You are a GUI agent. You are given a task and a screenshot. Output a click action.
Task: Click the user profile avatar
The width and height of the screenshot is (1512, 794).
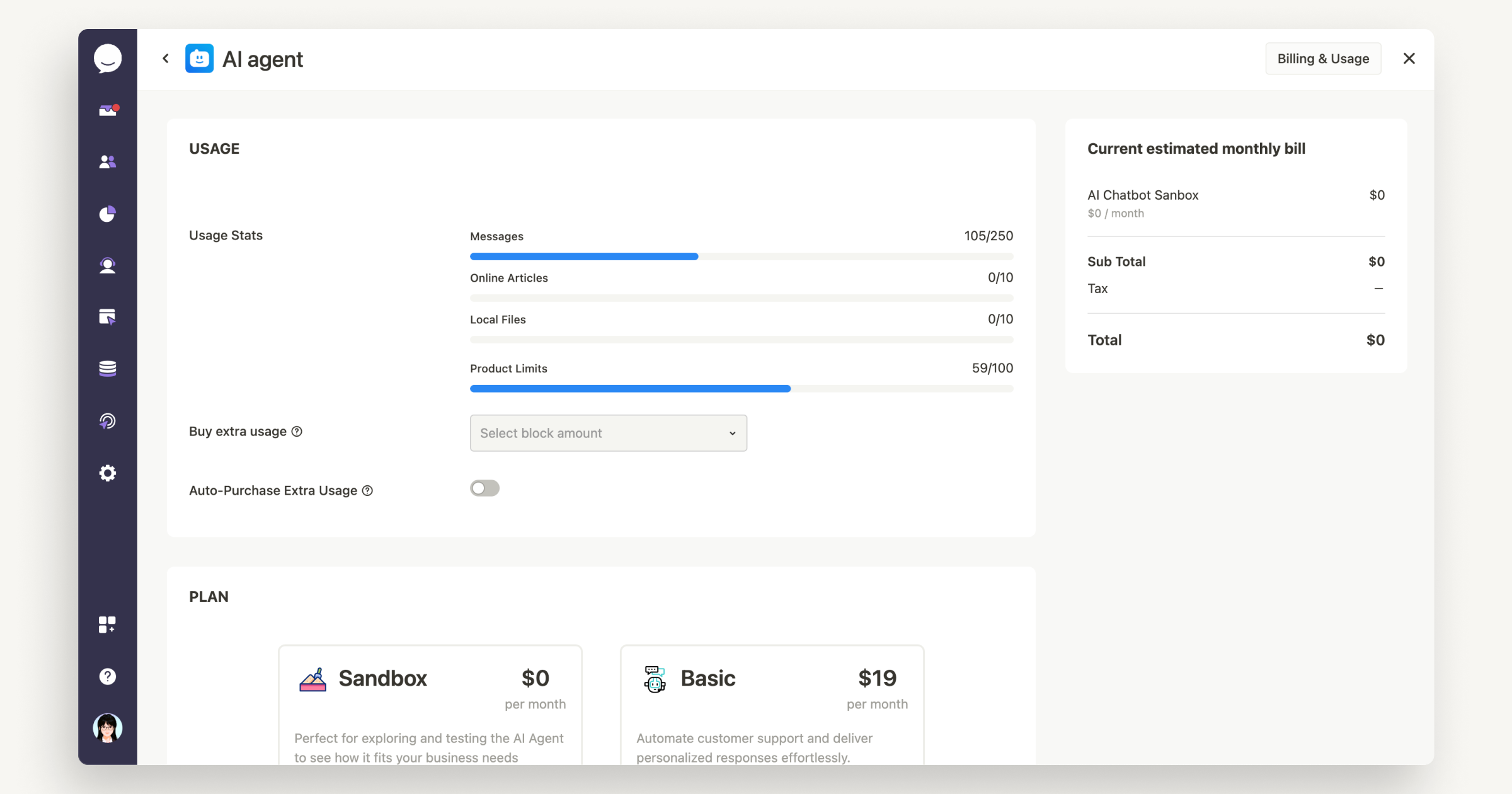click(107, 728)
